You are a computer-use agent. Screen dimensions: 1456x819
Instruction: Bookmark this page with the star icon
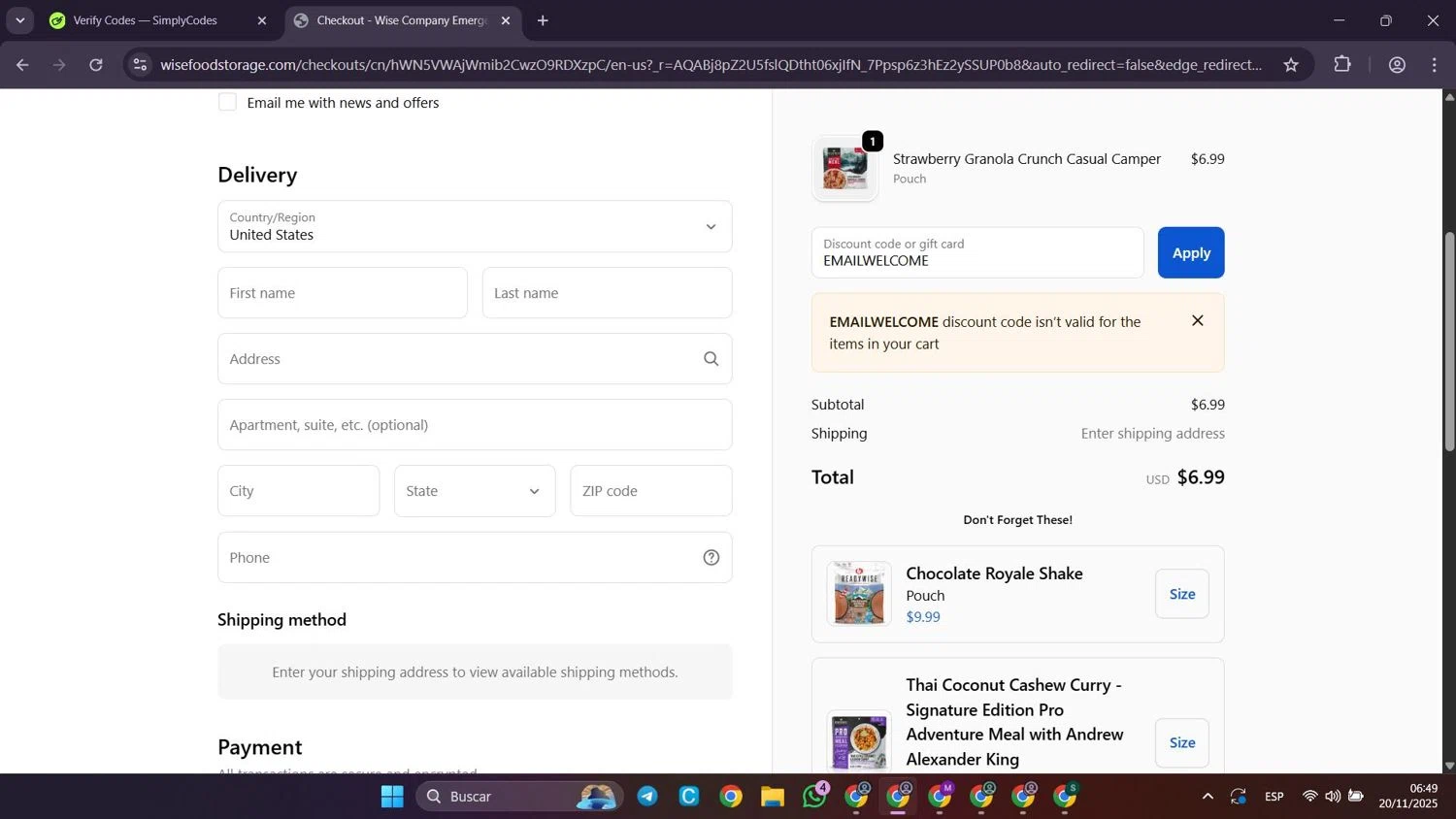[x=1291, y=65]
